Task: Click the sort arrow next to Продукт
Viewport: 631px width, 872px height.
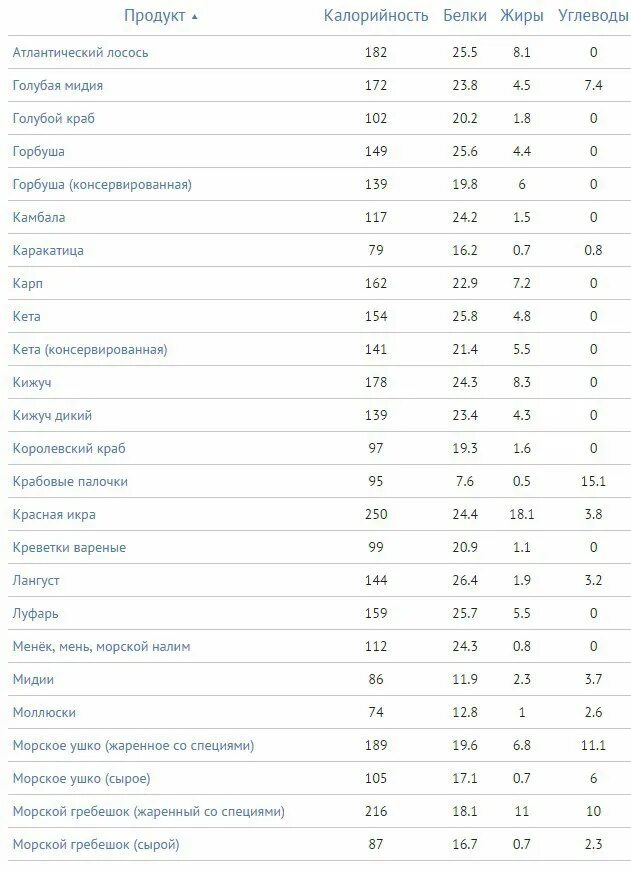Action: pyautogui.click(x=195, y=17)
